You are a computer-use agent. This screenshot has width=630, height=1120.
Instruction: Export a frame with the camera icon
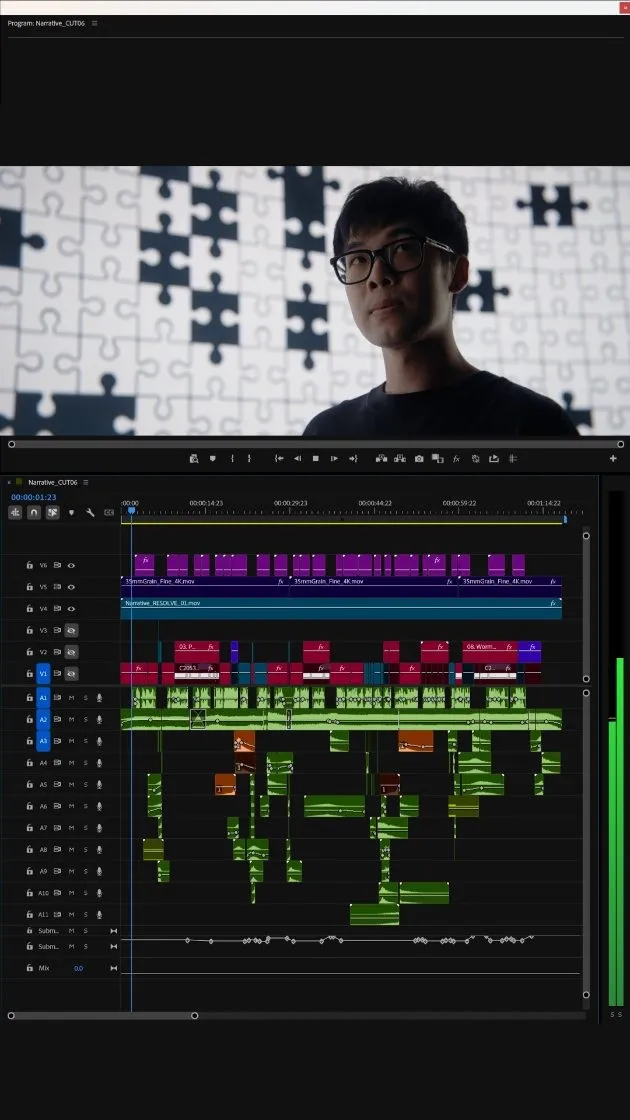[419, 459]
